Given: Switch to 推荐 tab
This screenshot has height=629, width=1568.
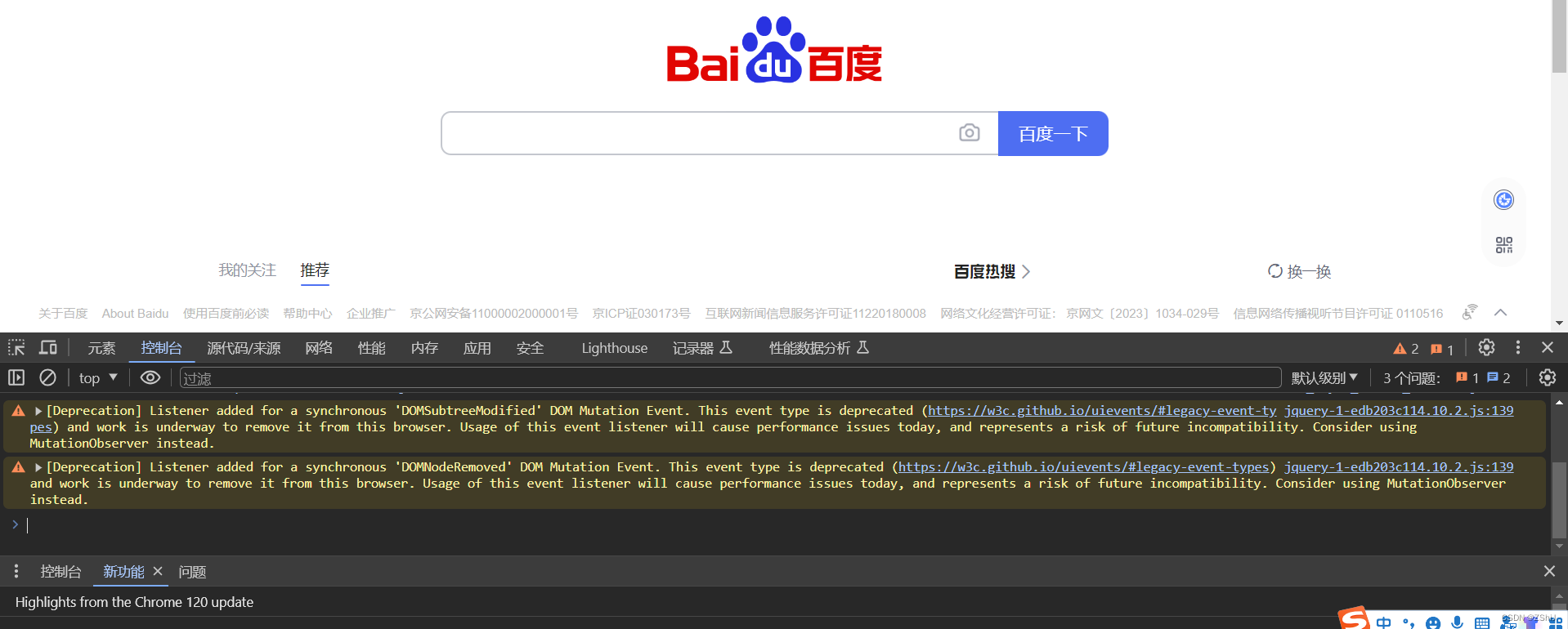Looking at the screenshot, I should click(x=315, y=270).
